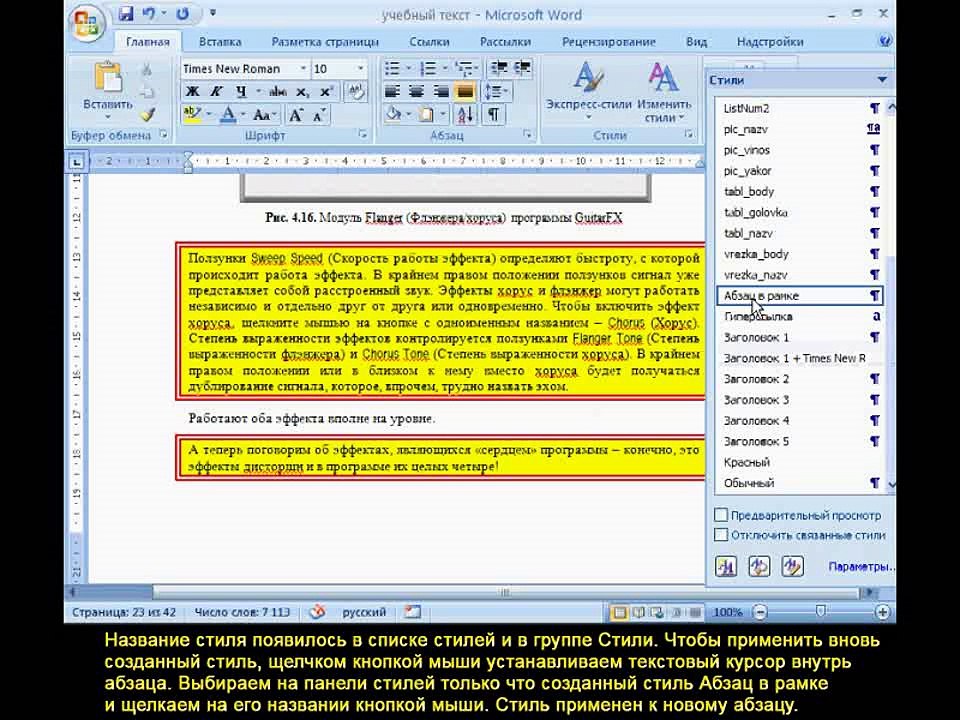Open the Ссылки tab
This screenshot has height=720, width=960.
coord(429,42)
